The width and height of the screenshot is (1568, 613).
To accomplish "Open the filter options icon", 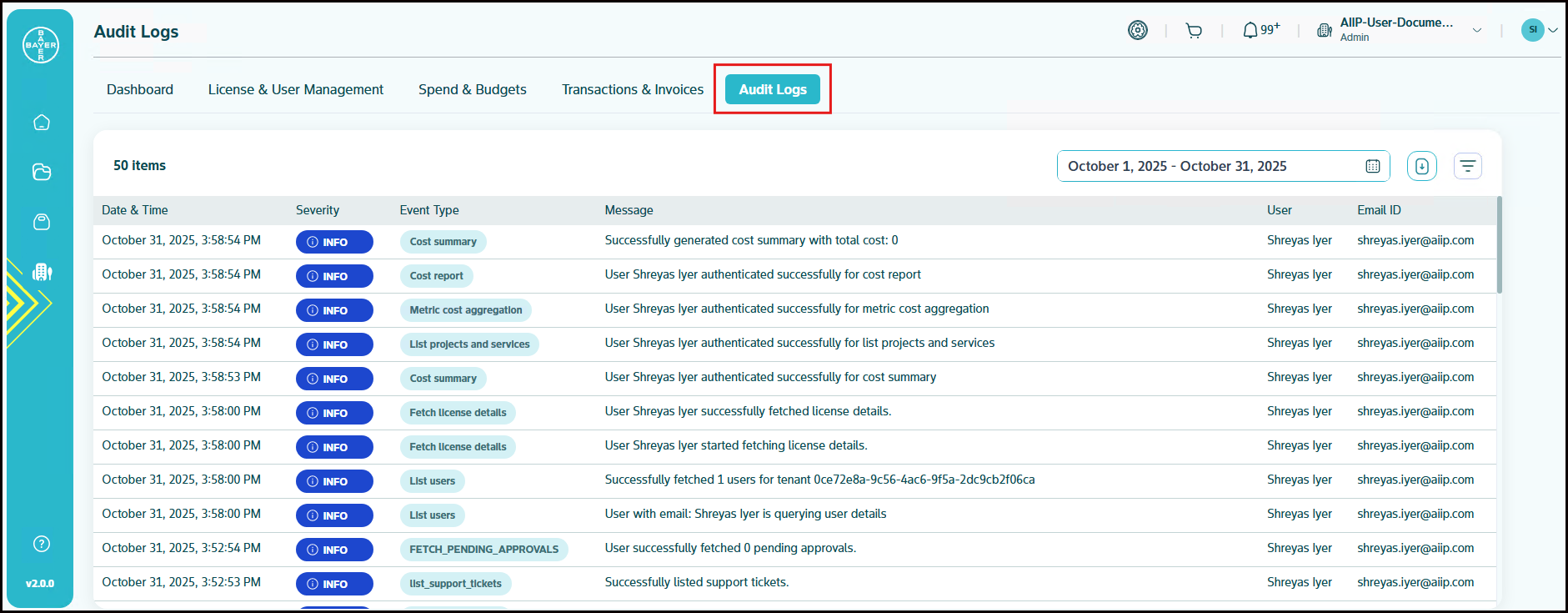I will click(1467, 166).
